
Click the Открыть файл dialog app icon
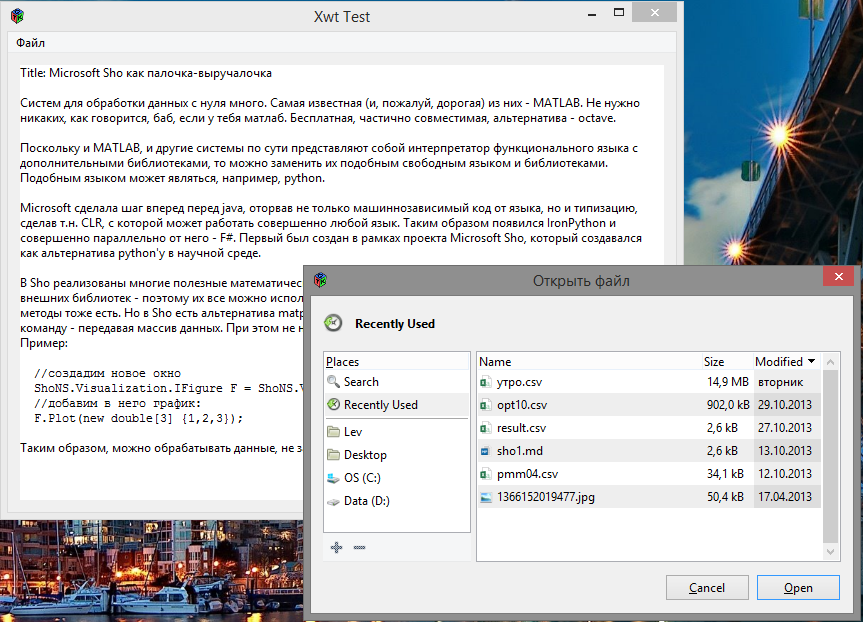[320, 280]
